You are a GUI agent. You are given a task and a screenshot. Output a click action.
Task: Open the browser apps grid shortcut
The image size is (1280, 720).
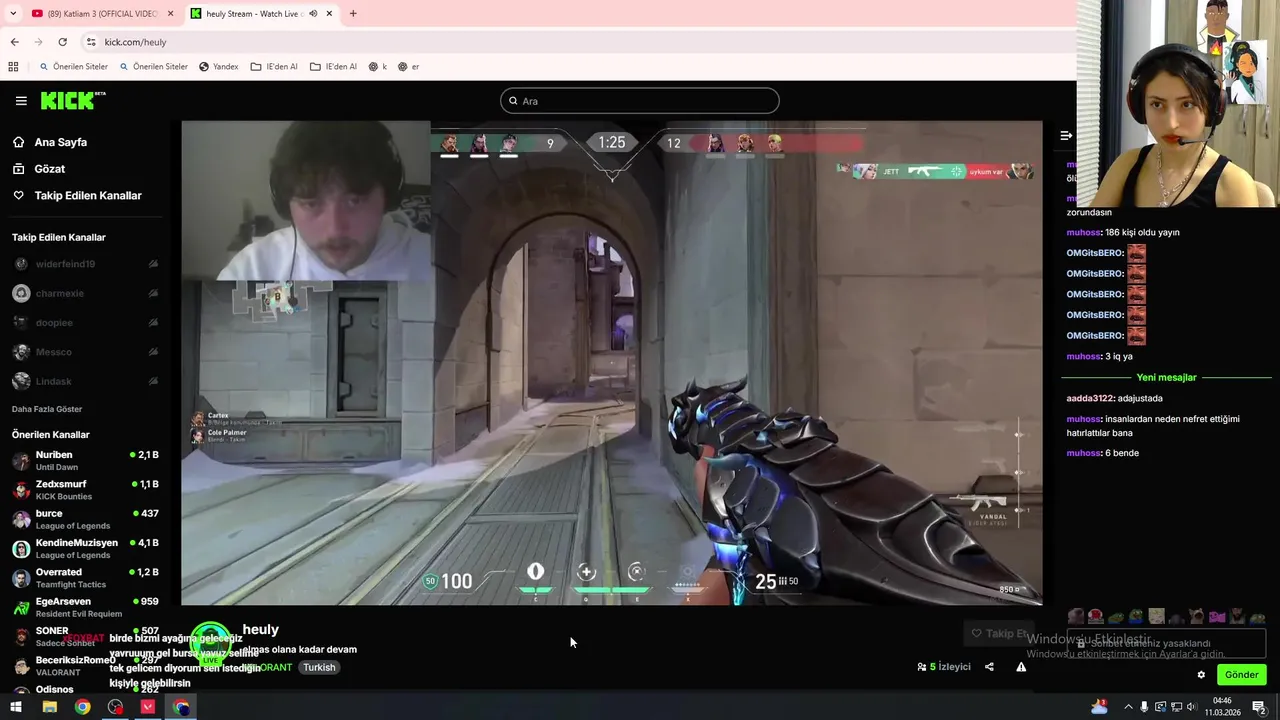[x=13, y=67]
